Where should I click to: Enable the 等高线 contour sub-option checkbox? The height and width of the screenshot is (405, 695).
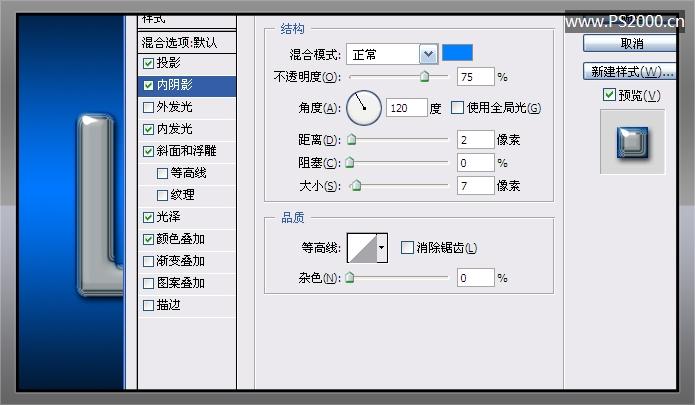point(163,173)
